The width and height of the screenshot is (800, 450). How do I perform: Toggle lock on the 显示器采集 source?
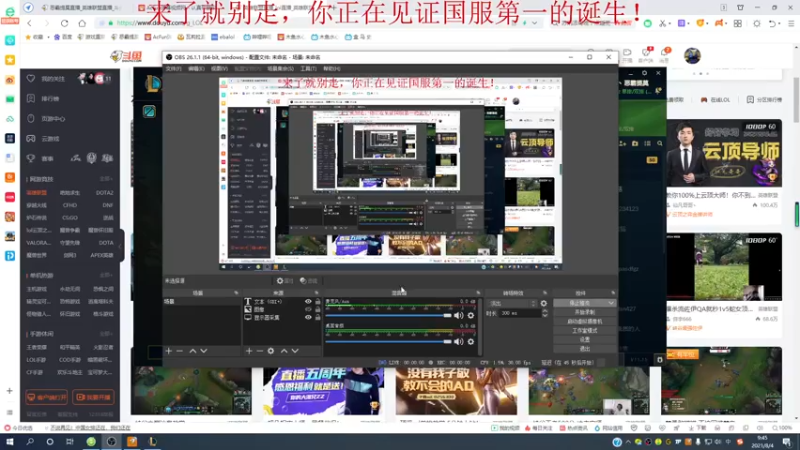tap(317, 317)
